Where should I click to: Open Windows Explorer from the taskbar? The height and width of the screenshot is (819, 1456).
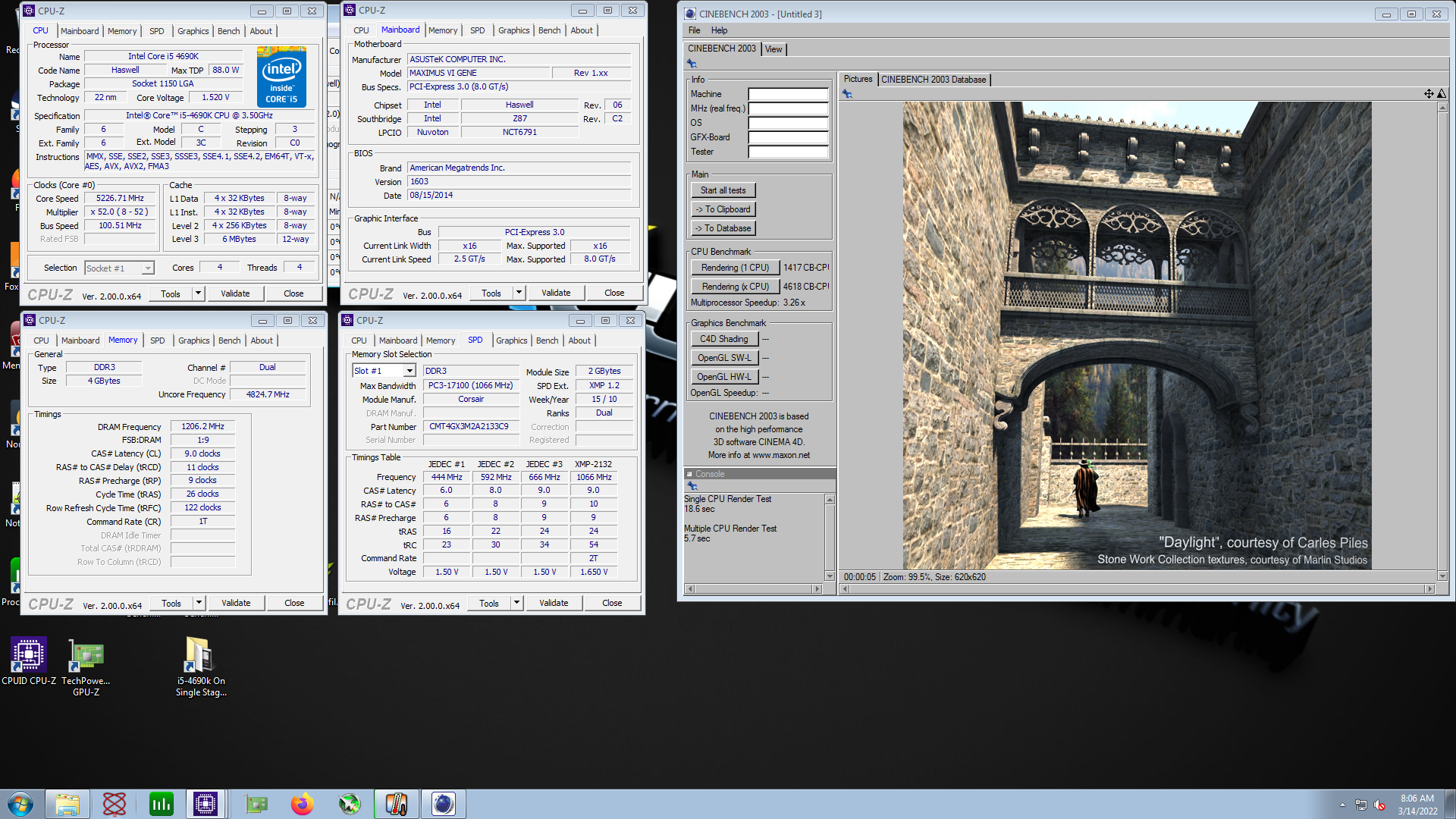point(67,804)
